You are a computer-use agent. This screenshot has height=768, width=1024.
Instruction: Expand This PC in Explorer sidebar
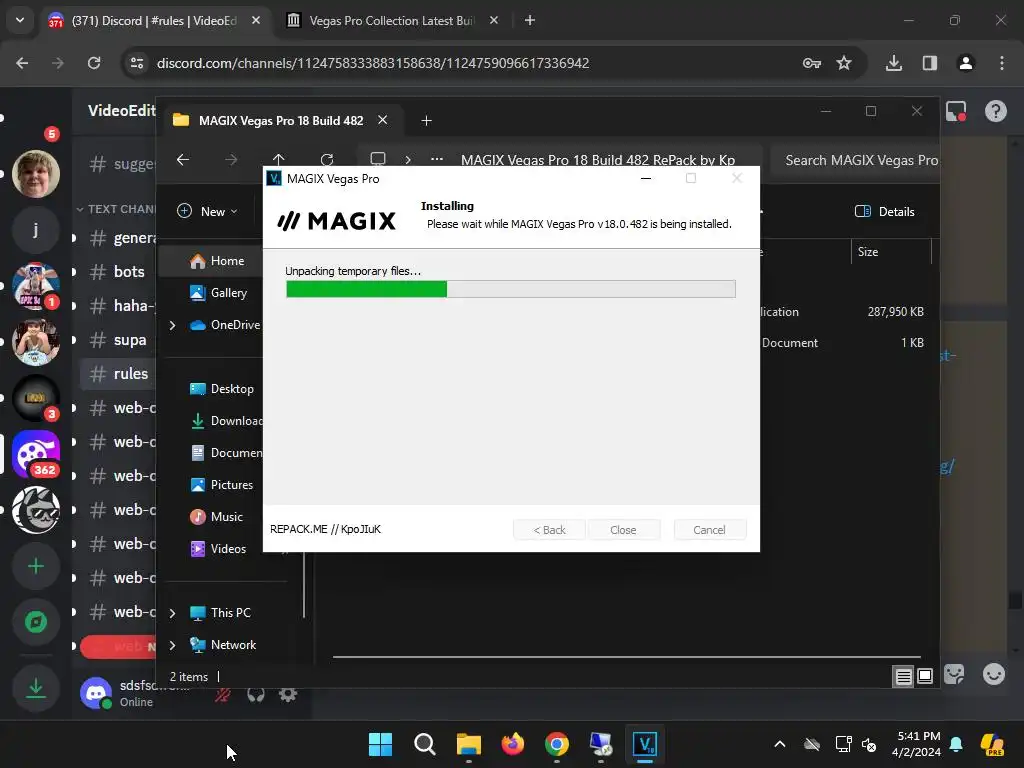[172, 613]
